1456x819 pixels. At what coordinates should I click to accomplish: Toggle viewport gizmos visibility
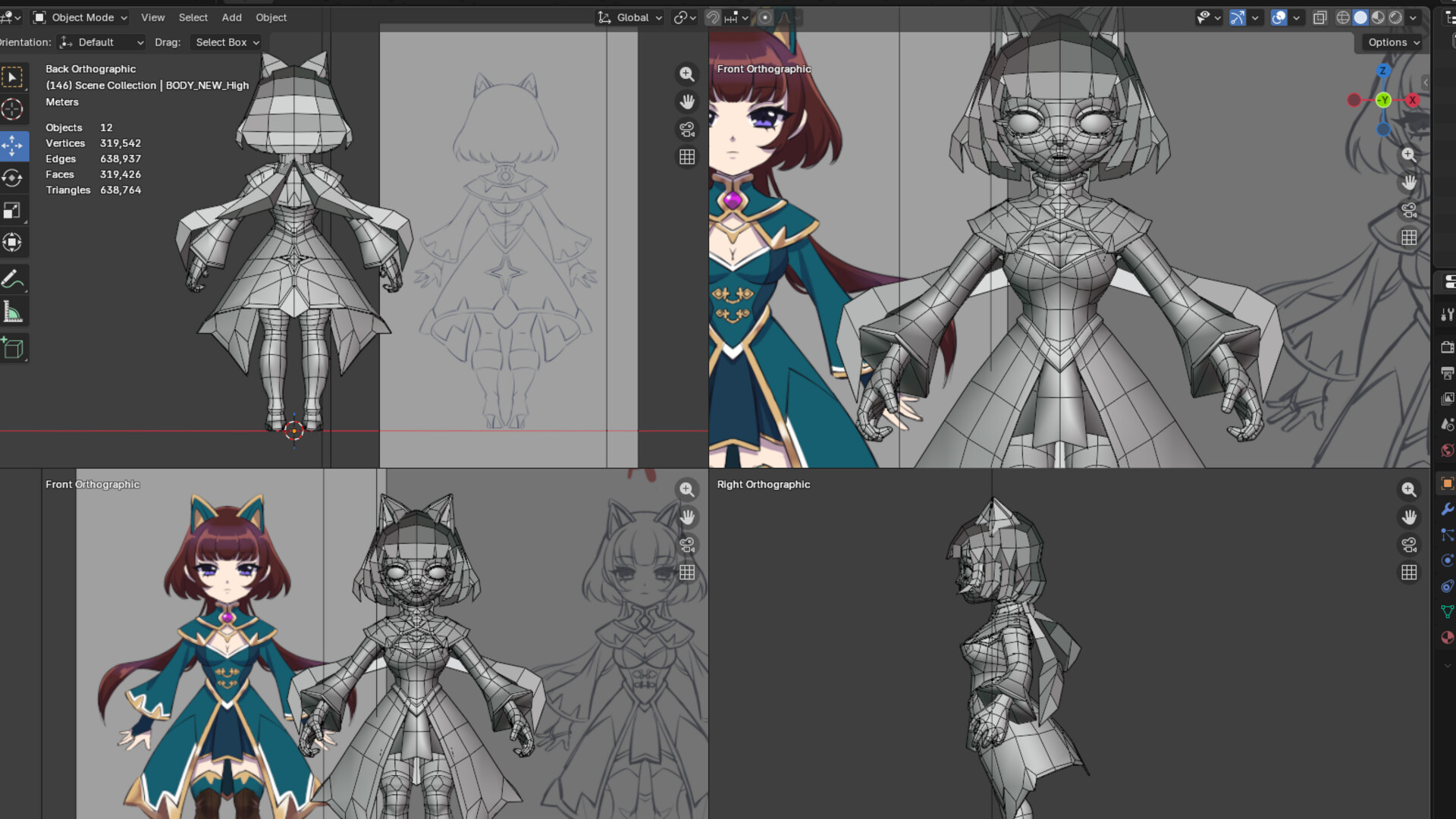(1237, 17)
